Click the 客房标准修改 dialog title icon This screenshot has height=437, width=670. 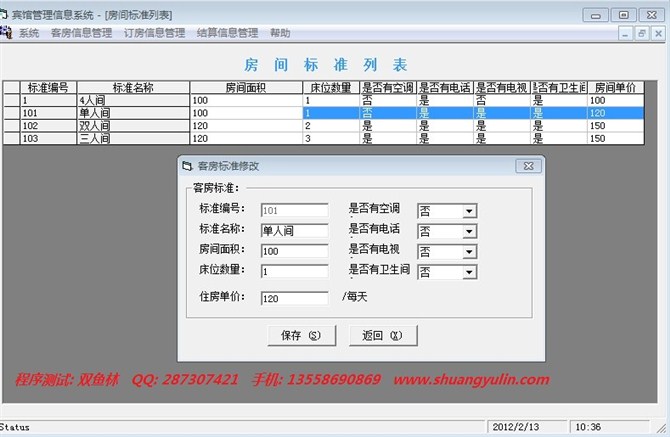tap(187, 166)
